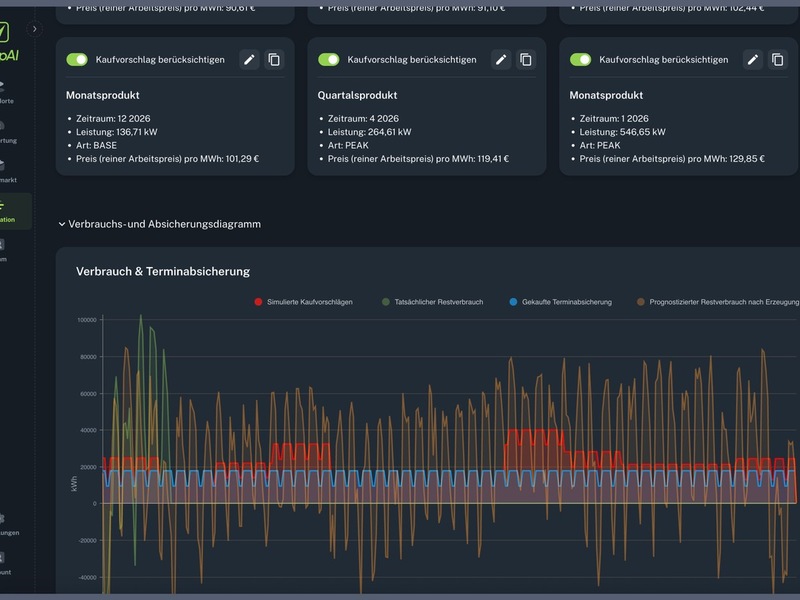Screen dimensions: 800x600
Task: Disable Kaufvorschlag berücksichtigen for 12 2026 Monatsprodukt
Action: coord(77,60)
